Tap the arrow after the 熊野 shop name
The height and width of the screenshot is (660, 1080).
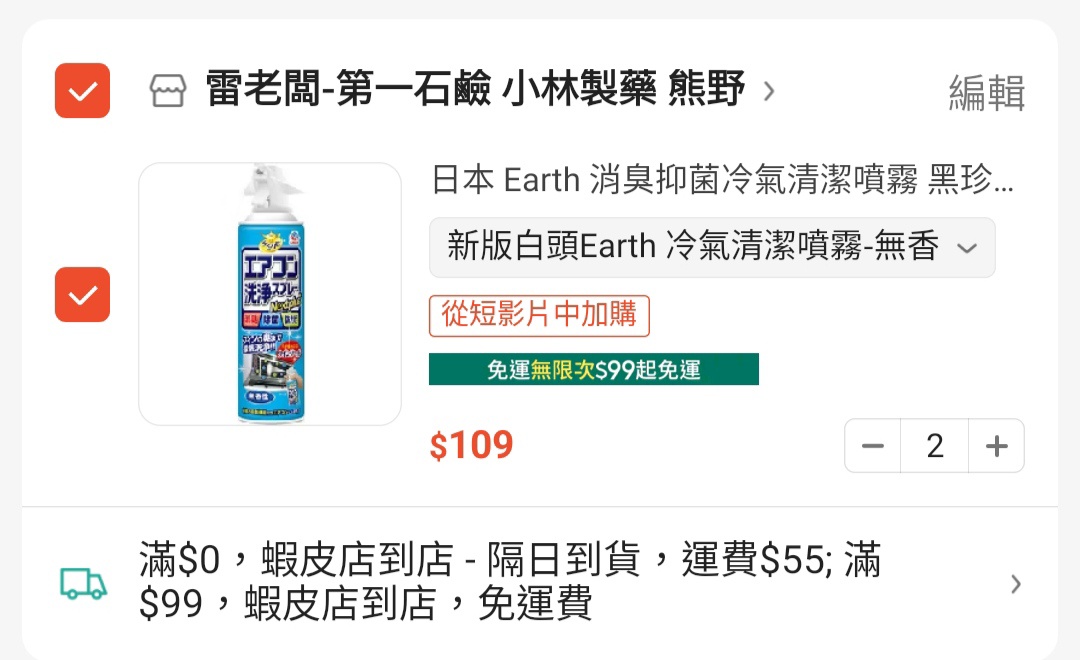(x=769, y=91)
